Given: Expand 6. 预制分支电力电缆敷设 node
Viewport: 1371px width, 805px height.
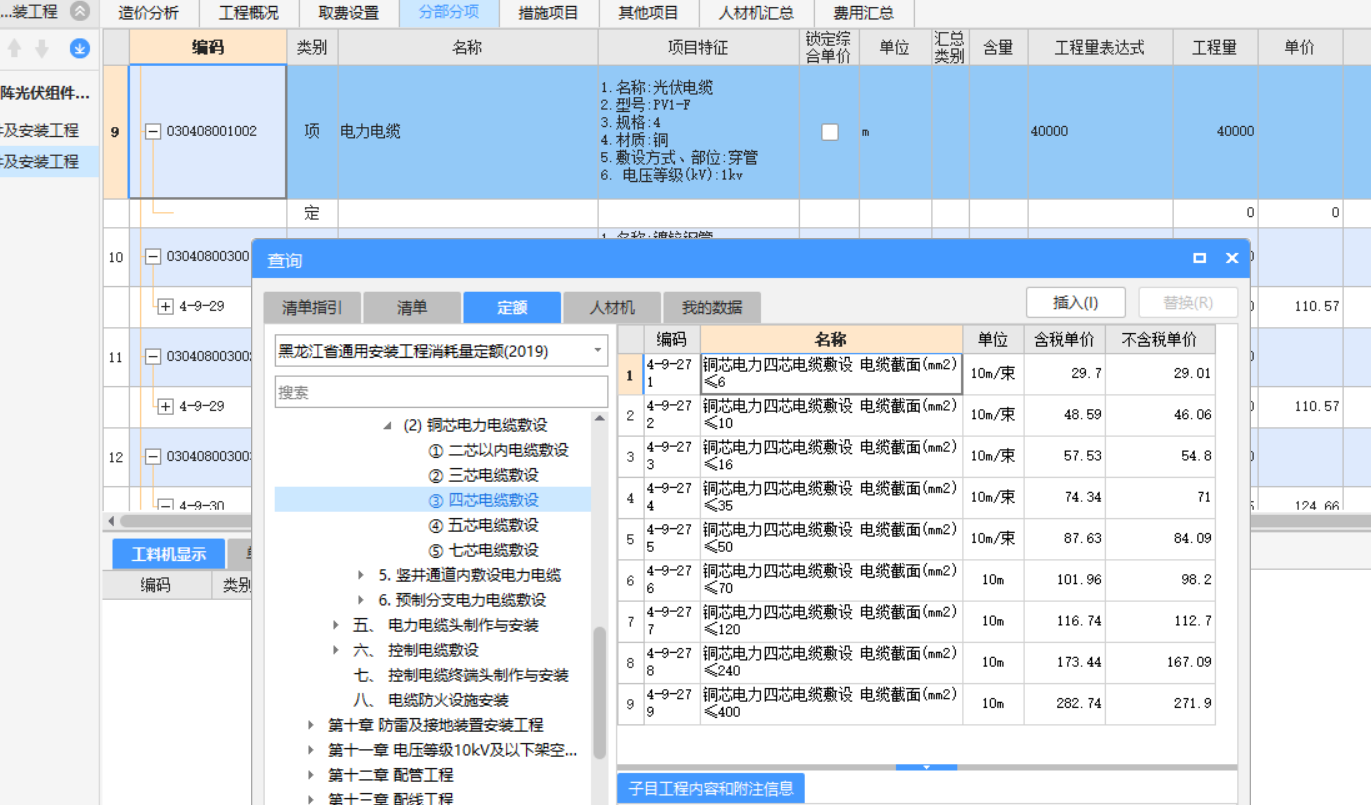Looking at the screenshot, I should [x=361, y=600].
